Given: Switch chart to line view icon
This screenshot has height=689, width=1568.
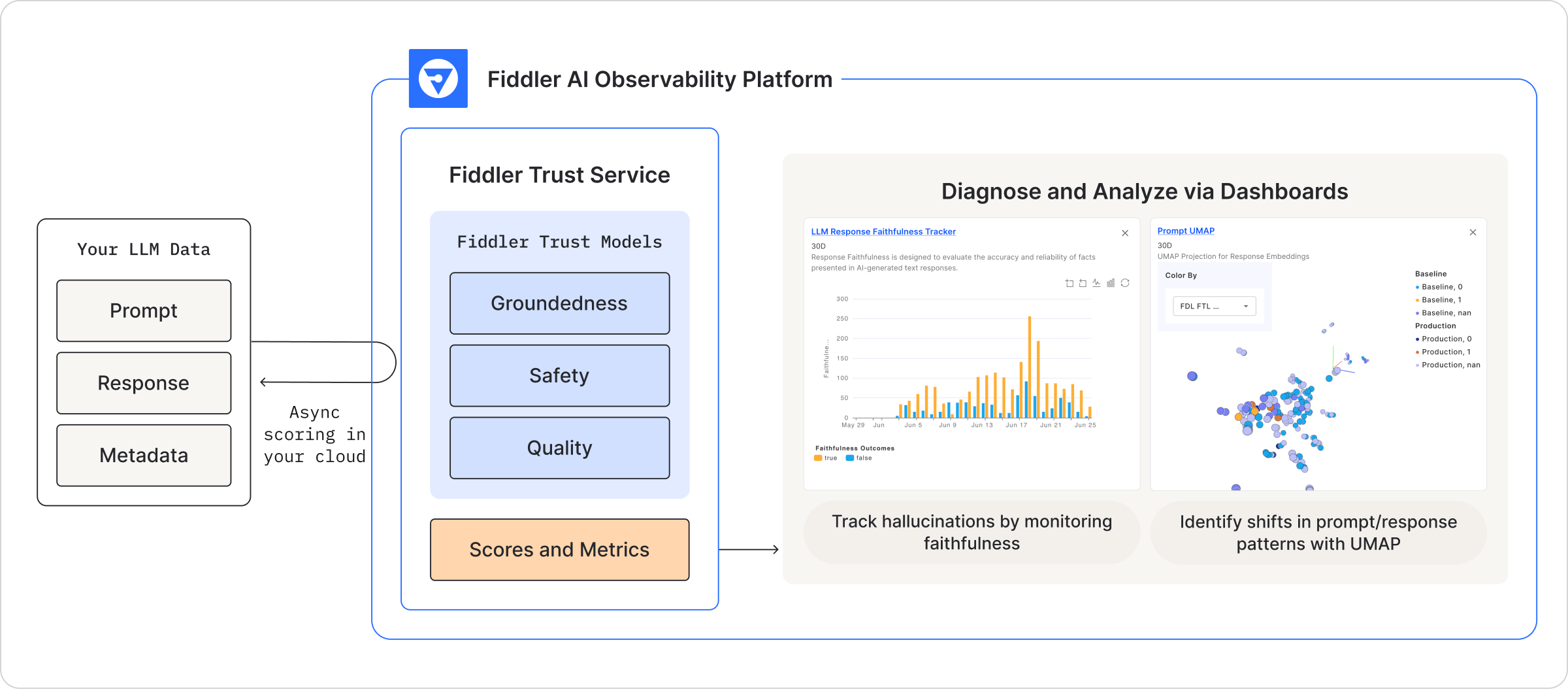Looking at the screenshot, I should 1096,283.
